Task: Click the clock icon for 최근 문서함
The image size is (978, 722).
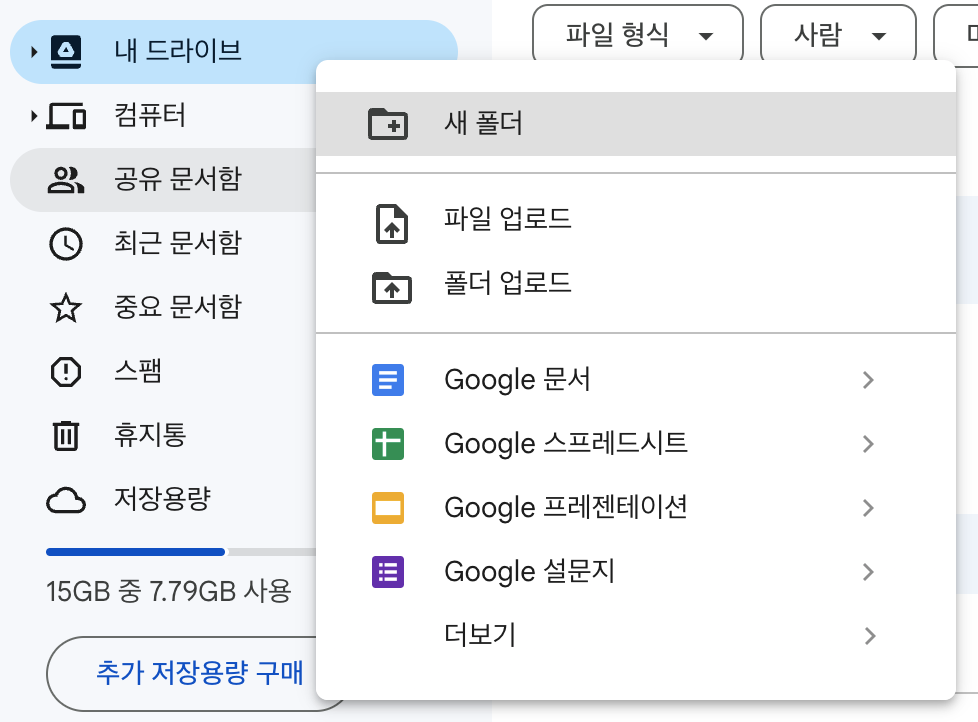Action: tap(65, 244)
